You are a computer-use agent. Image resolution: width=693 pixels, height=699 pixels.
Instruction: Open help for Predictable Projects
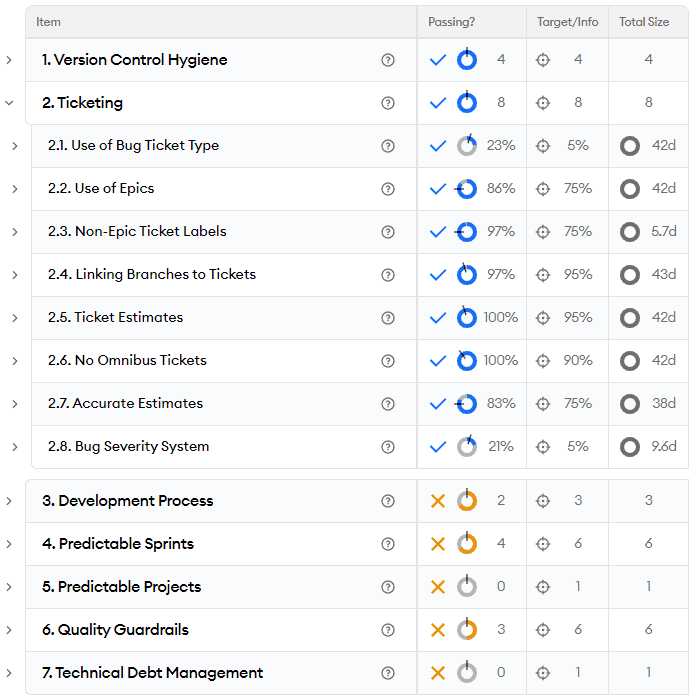tap(388, 587)
